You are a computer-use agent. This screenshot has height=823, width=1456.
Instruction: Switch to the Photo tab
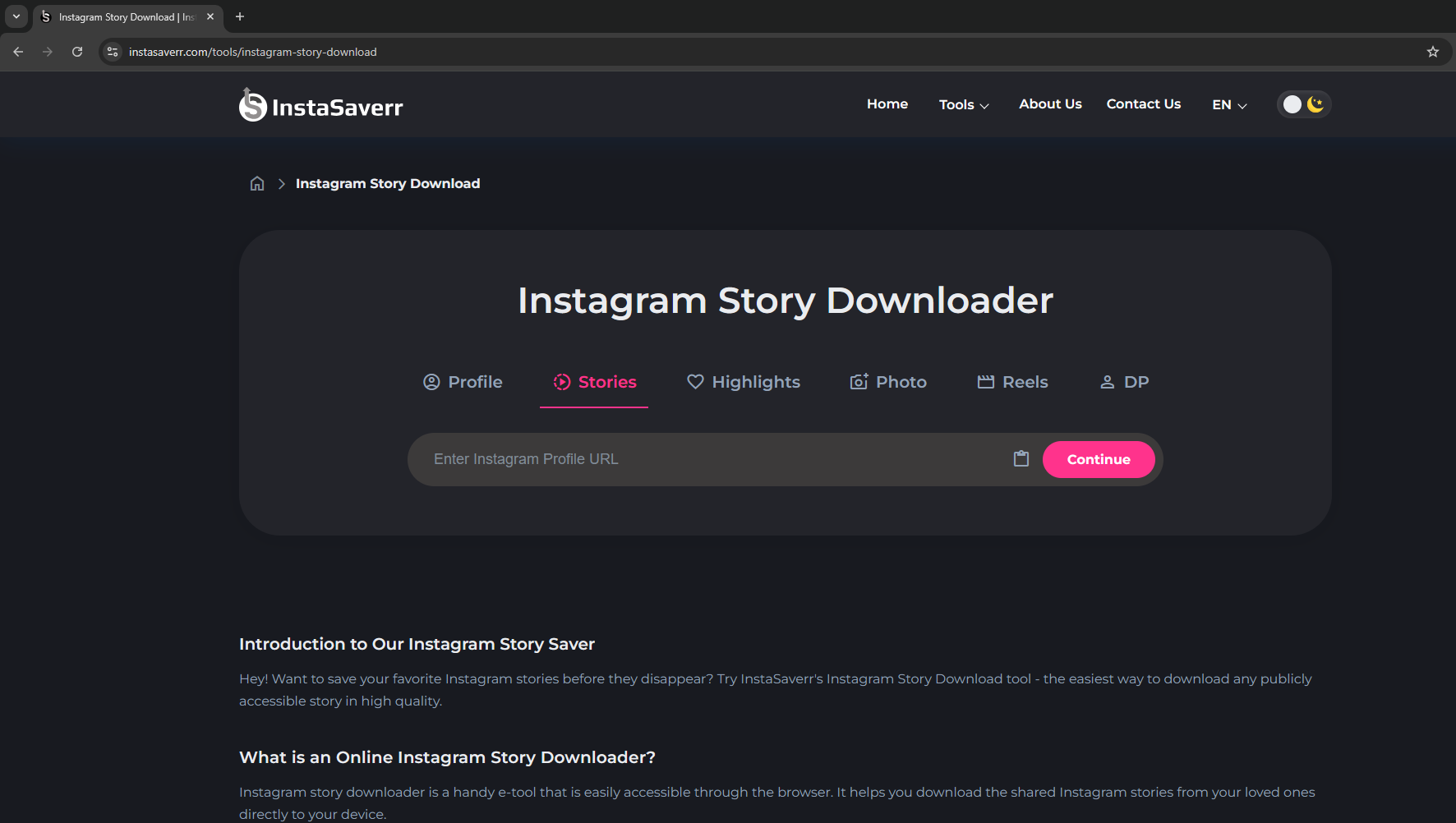point(888,382)
